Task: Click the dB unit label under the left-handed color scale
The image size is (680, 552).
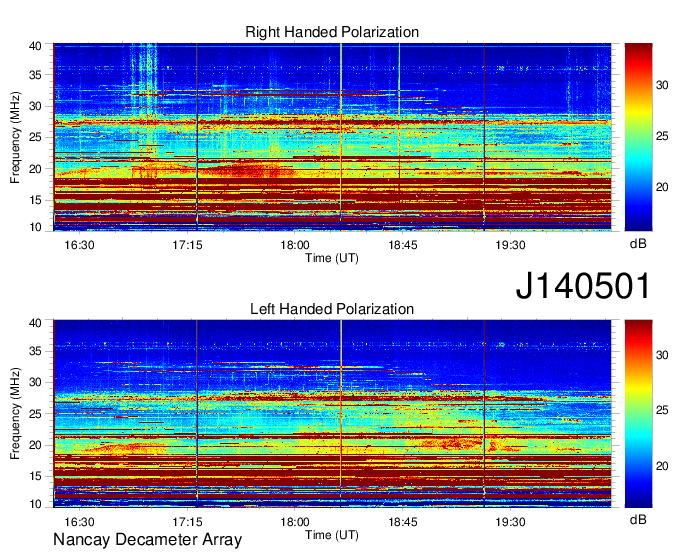Action: point(638,520)
